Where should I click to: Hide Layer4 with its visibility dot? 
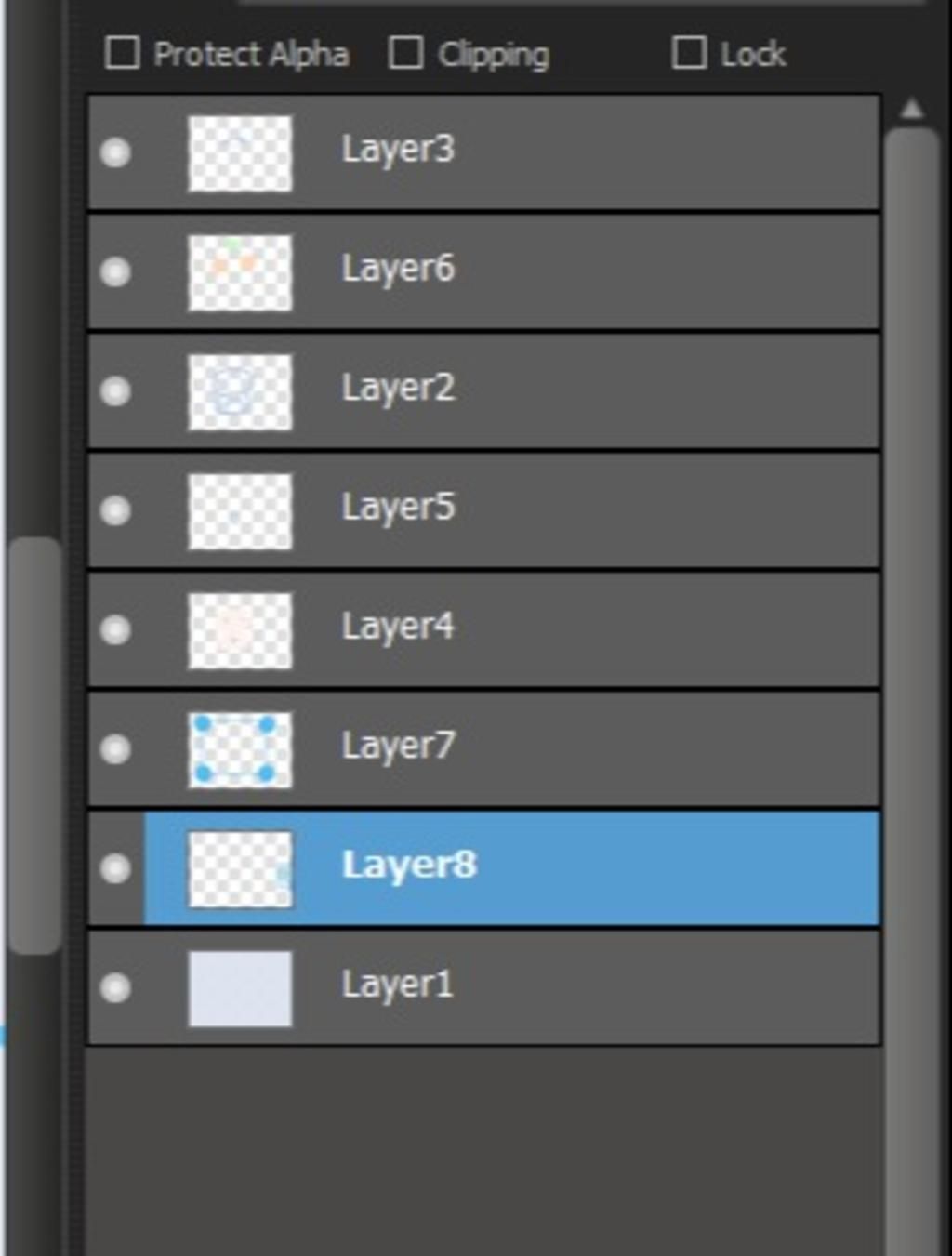click(x=115, y=629)
